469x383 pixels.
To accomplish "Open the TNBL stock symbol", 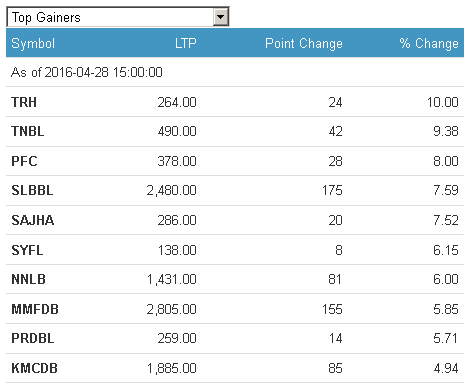I will point(28,131).
